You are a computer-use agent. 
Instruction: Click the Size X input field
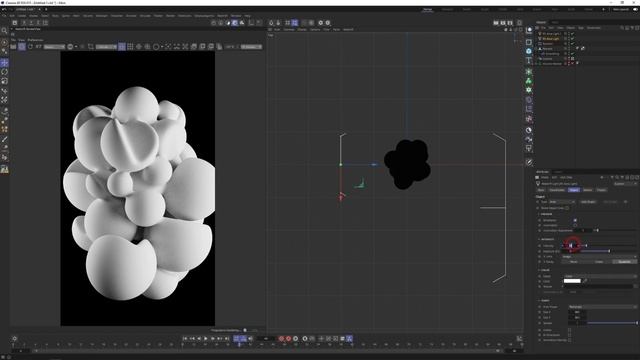pos(577,312)
